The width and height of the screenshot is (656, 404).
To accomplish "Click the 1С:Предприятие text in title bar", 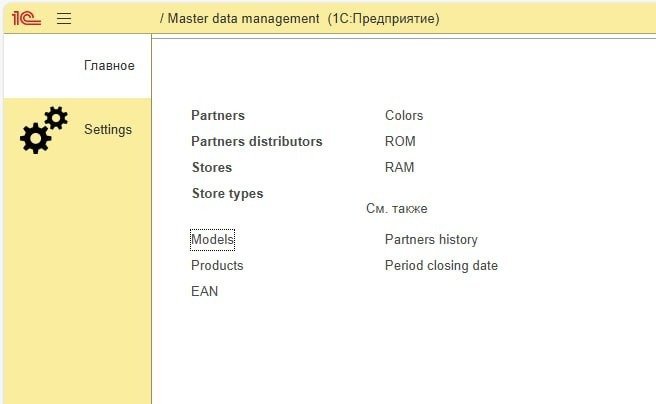I will 384,19.
